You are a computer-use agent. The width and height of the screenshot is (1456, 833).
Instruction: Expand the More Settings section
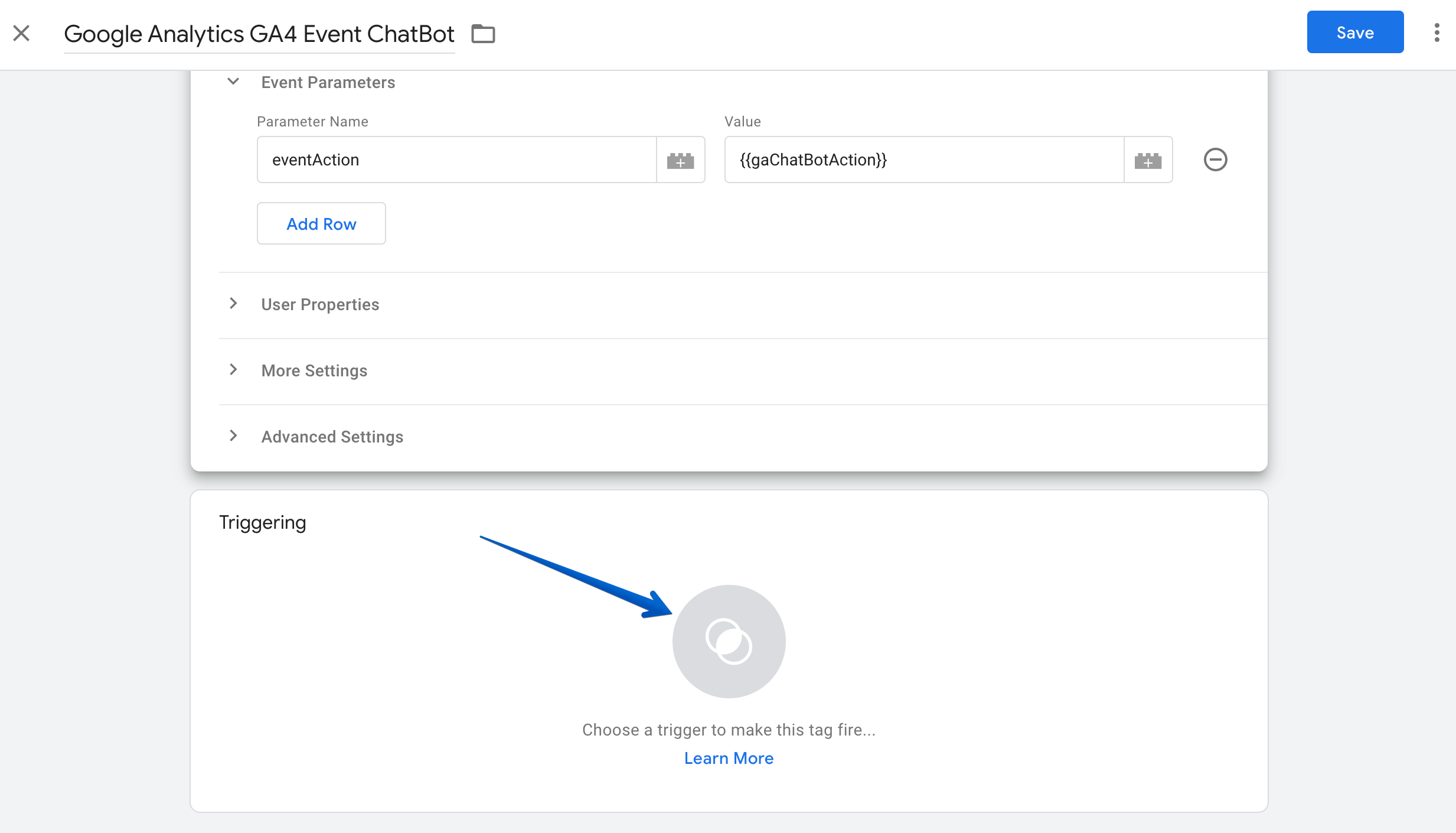pyautogui.click(x=233, y=370)
